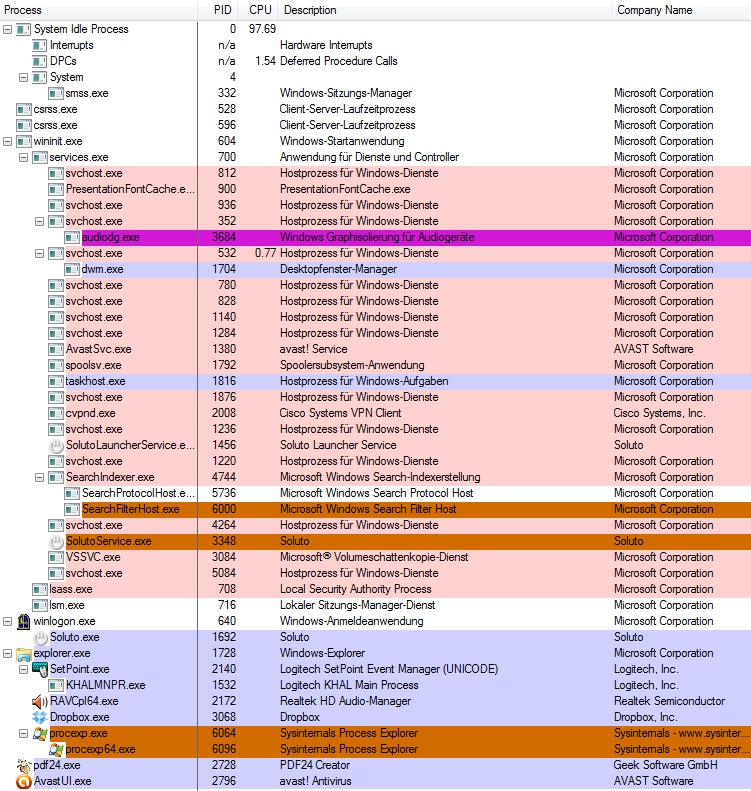Collapse the System process node
751x791 pixels.
23,78
